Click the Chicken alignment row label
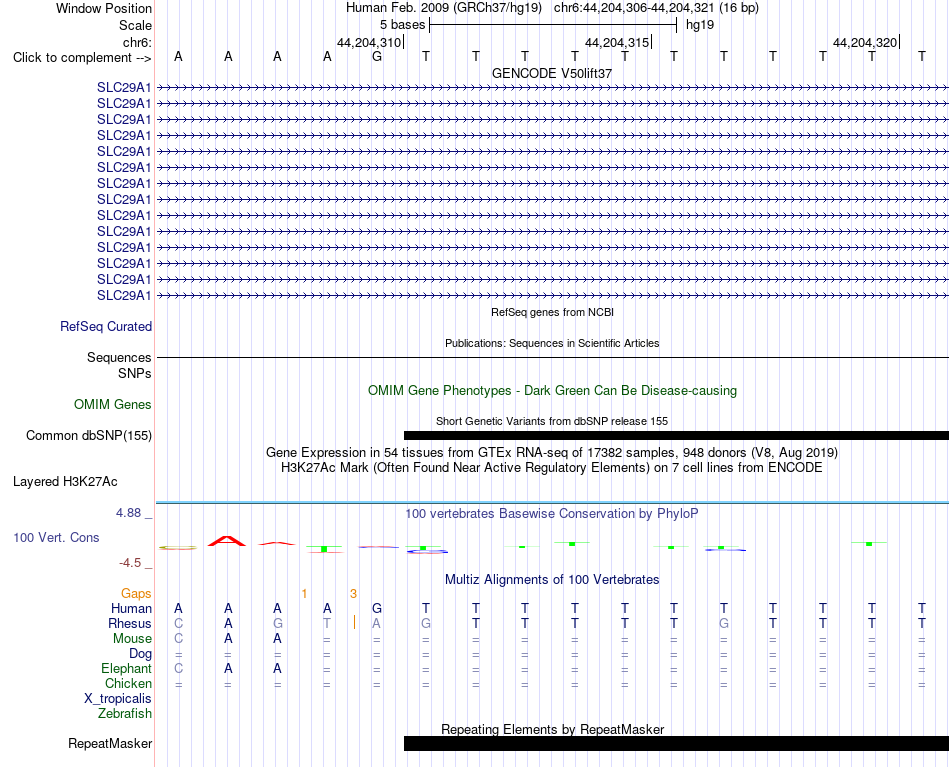Image resolution: width=950 pixels, height=767 pixels. point(128,684)
